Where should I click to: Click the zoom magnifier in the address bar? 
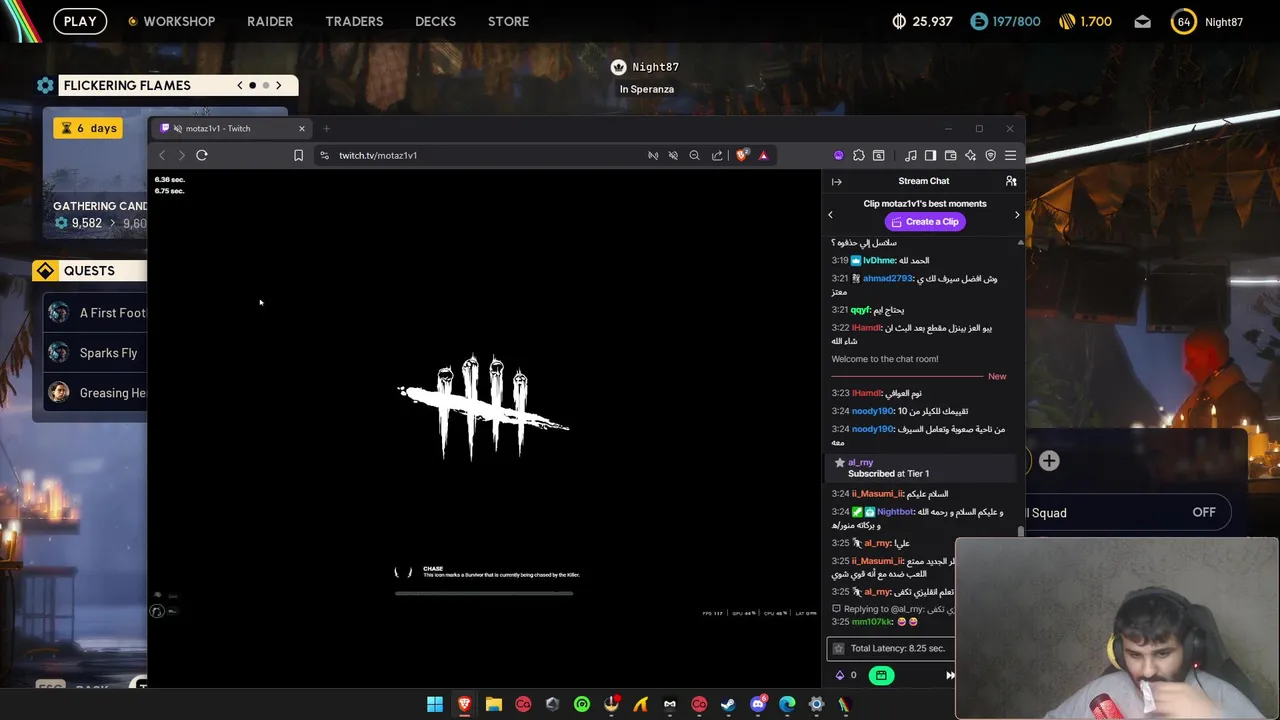coord(694,155)
